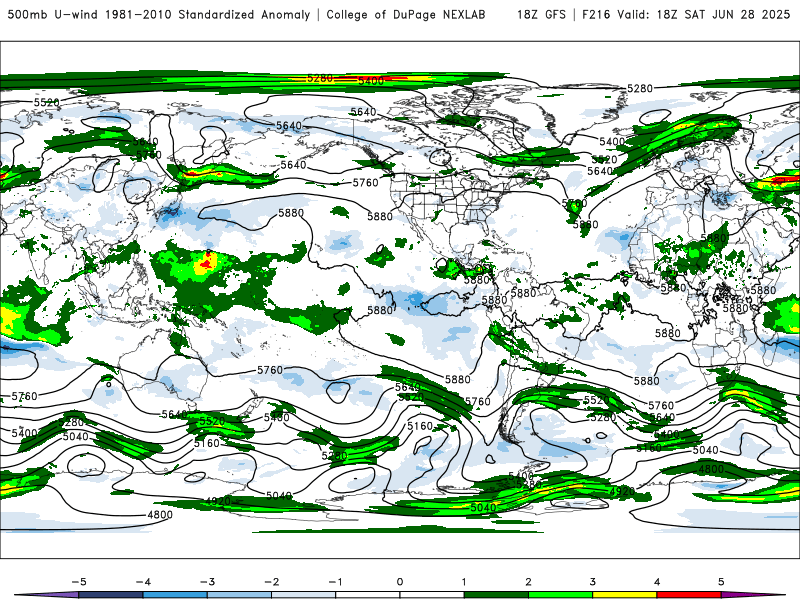Click the '5480' contour label near New Zealand
The width and height of the screenshot is (800, 600).
coord(277,417)
